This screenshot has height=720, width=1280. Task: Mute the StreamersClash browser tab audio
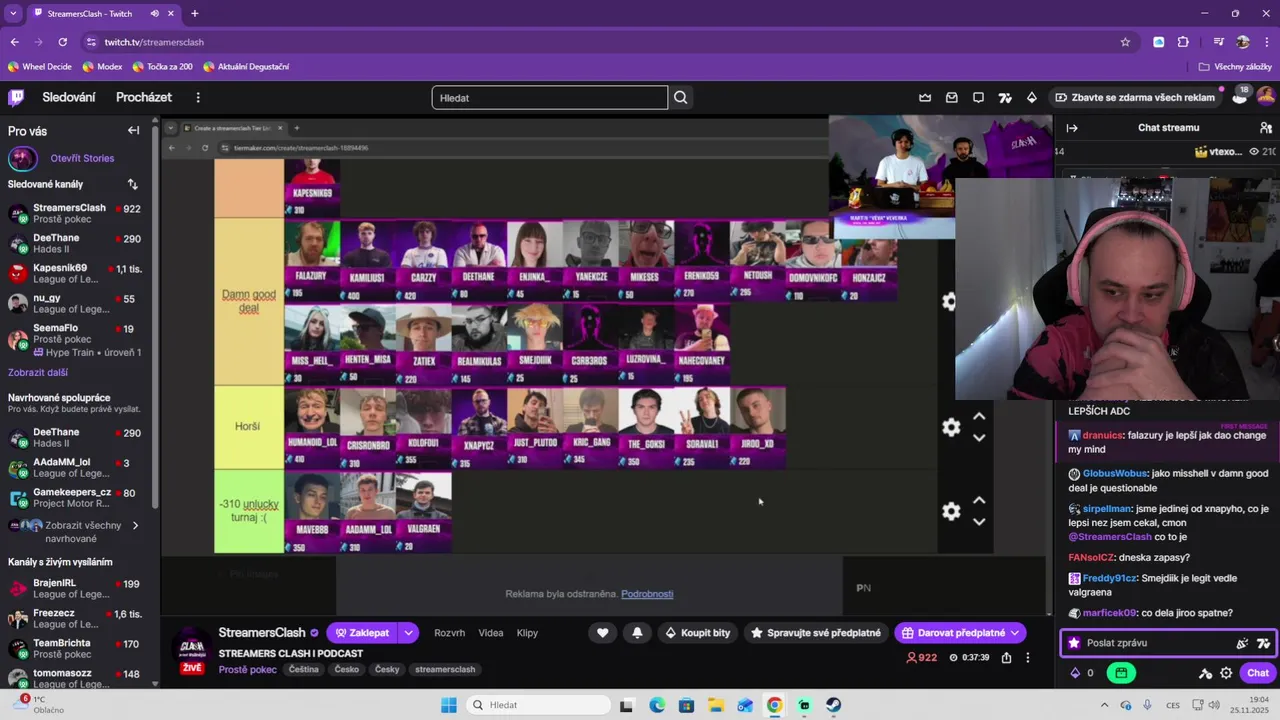pos(155,13)
